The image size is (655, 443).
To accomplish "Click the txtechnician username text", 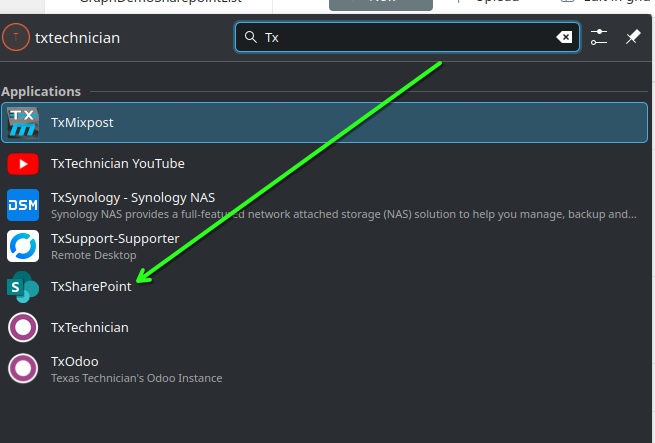I will point(77,38).
